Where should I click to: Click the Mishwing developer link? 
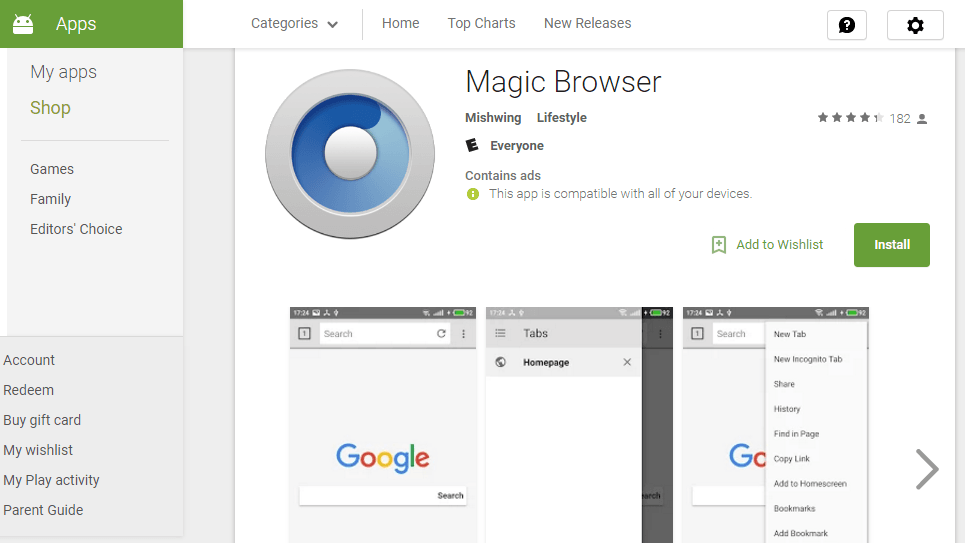493,118
